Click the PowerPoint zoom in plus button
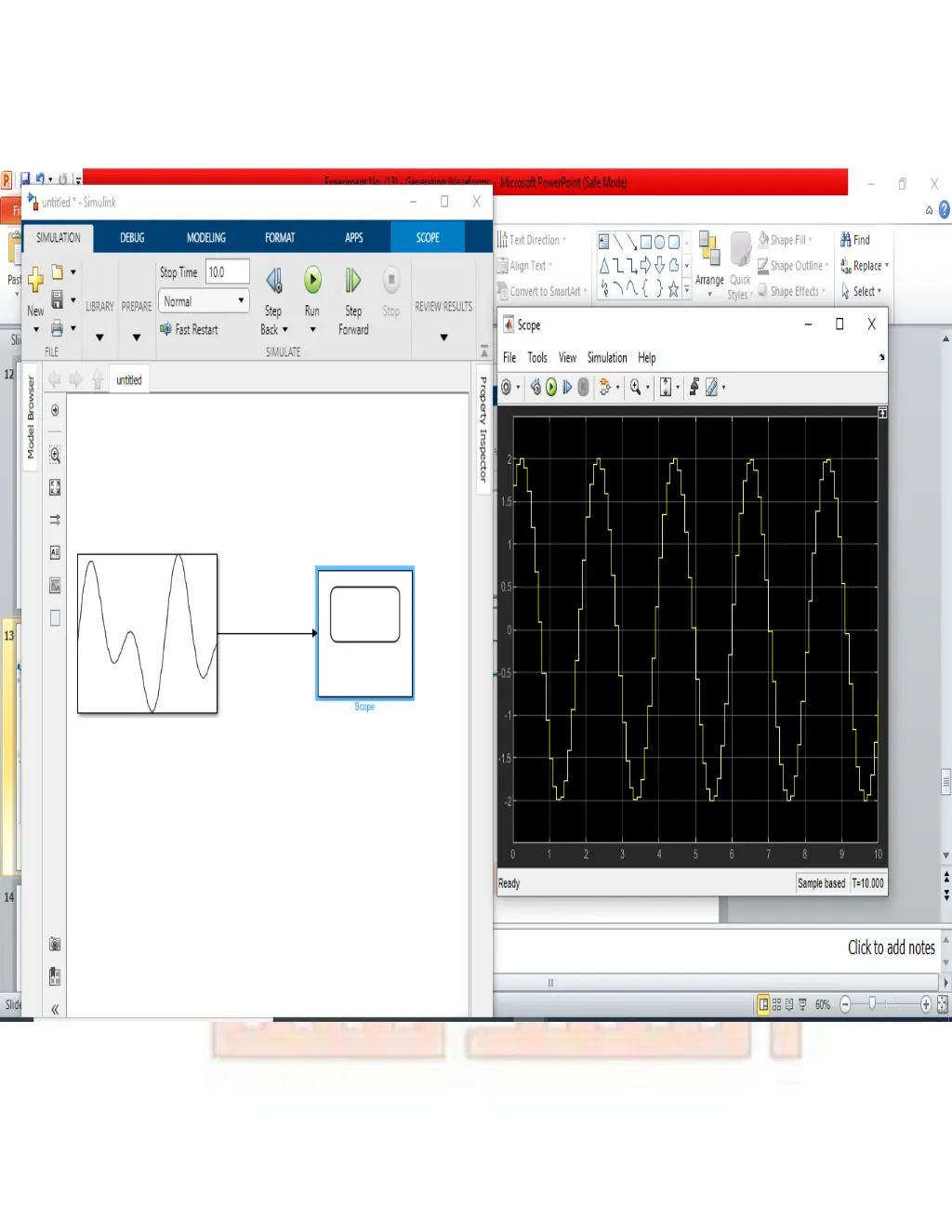This screenshot has height=1232, width=952. (x=926, y=1004)
